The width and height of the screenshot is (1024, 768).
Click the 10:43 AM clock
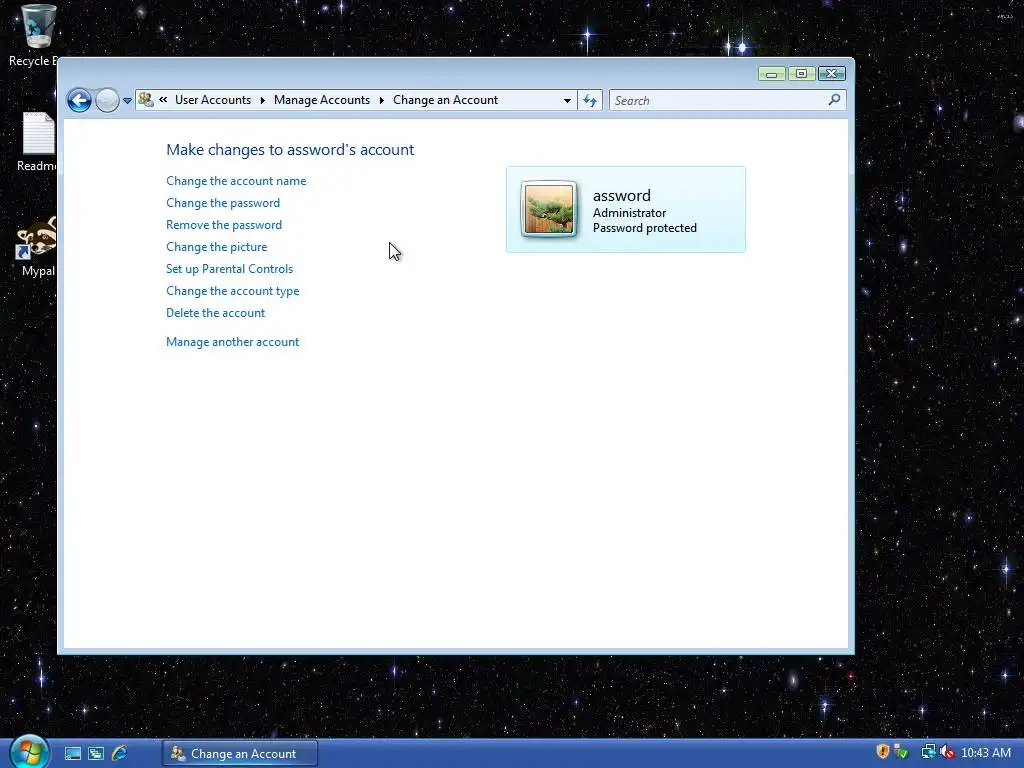pyautogui.click(x=985, y=753)
